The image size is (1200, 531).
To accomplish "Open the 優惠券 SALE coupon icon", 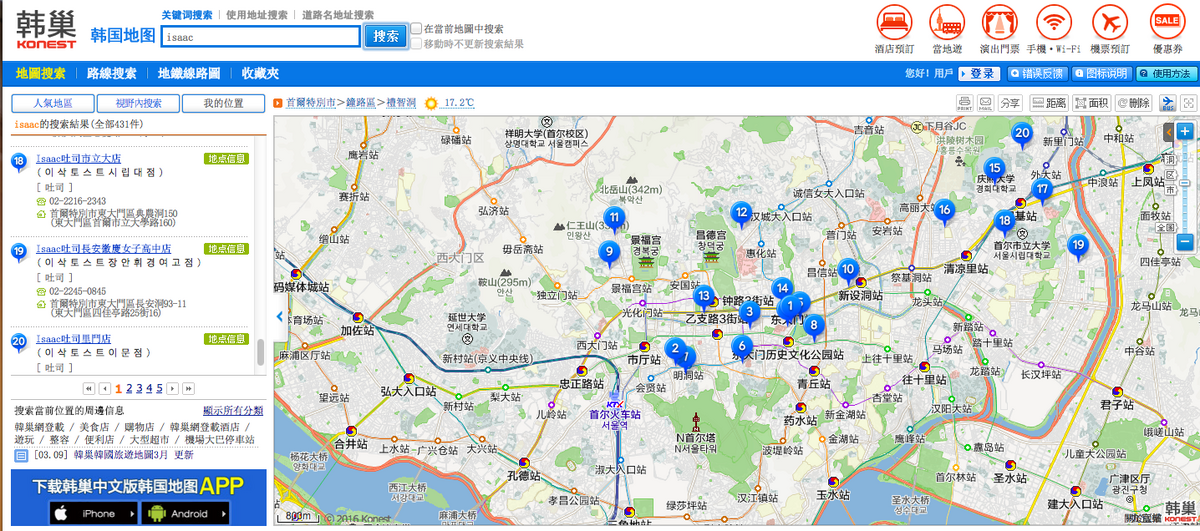I will 1167,22.
